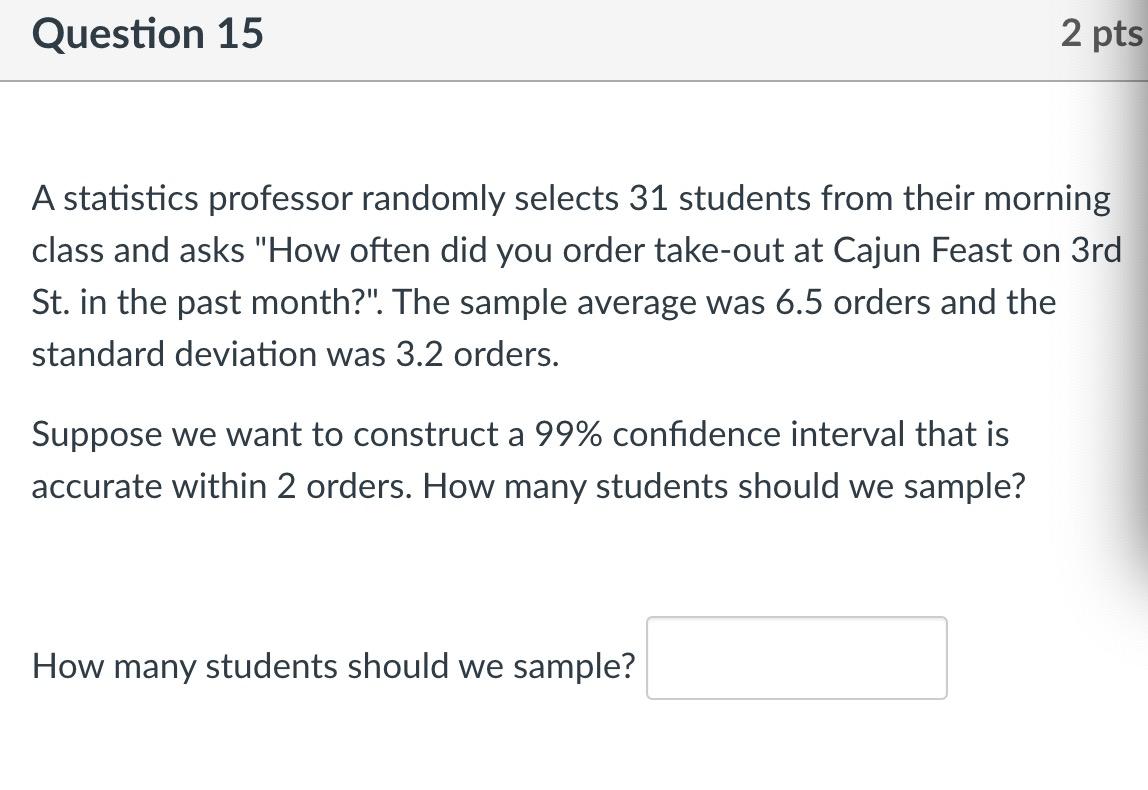Viewport: 1148px width, 790px height.
Task: Click the word "morning" in the first line
Action: [1047, 199]
